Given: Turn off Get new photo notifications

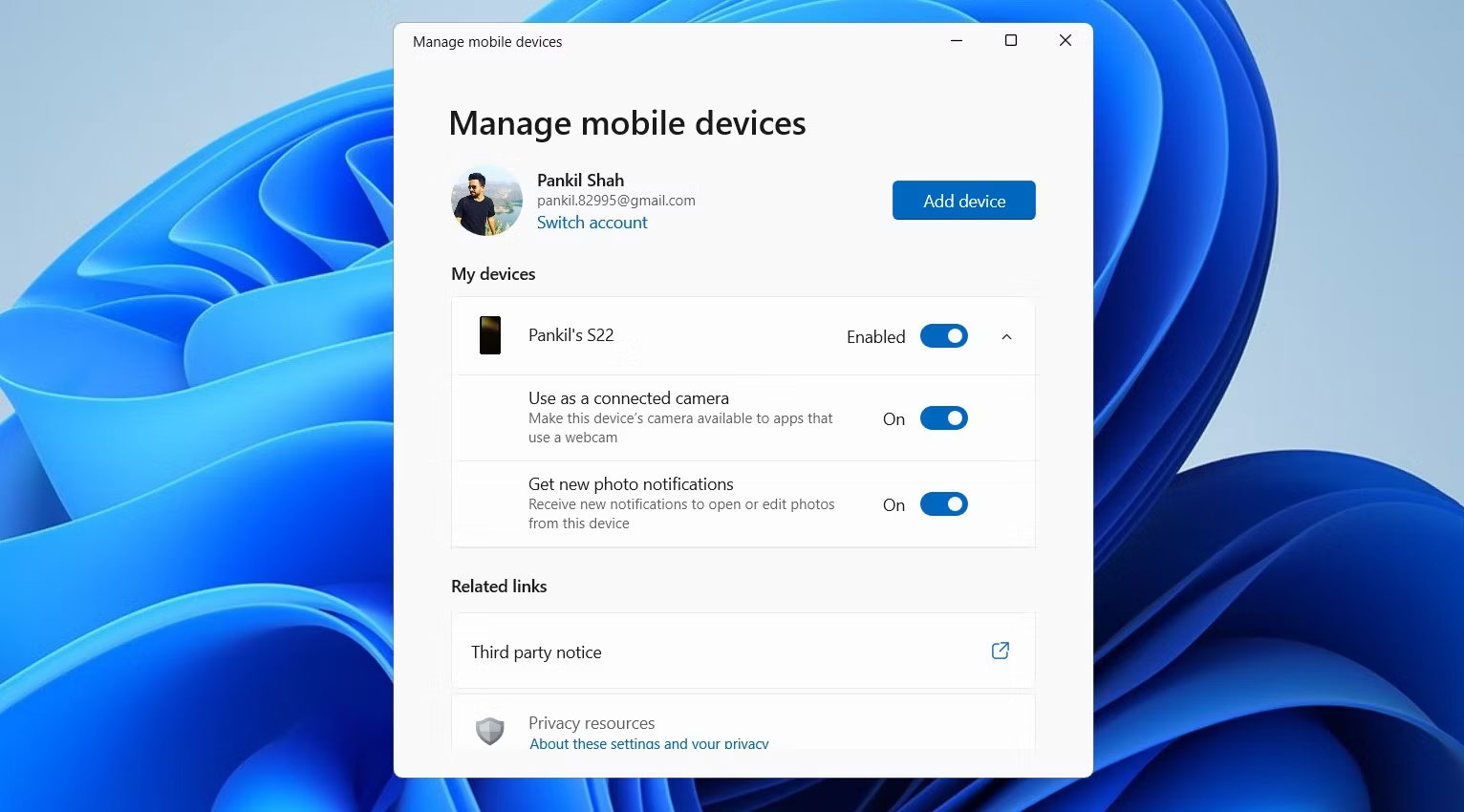Looking at the screenshot, I should tap(944, 503).
